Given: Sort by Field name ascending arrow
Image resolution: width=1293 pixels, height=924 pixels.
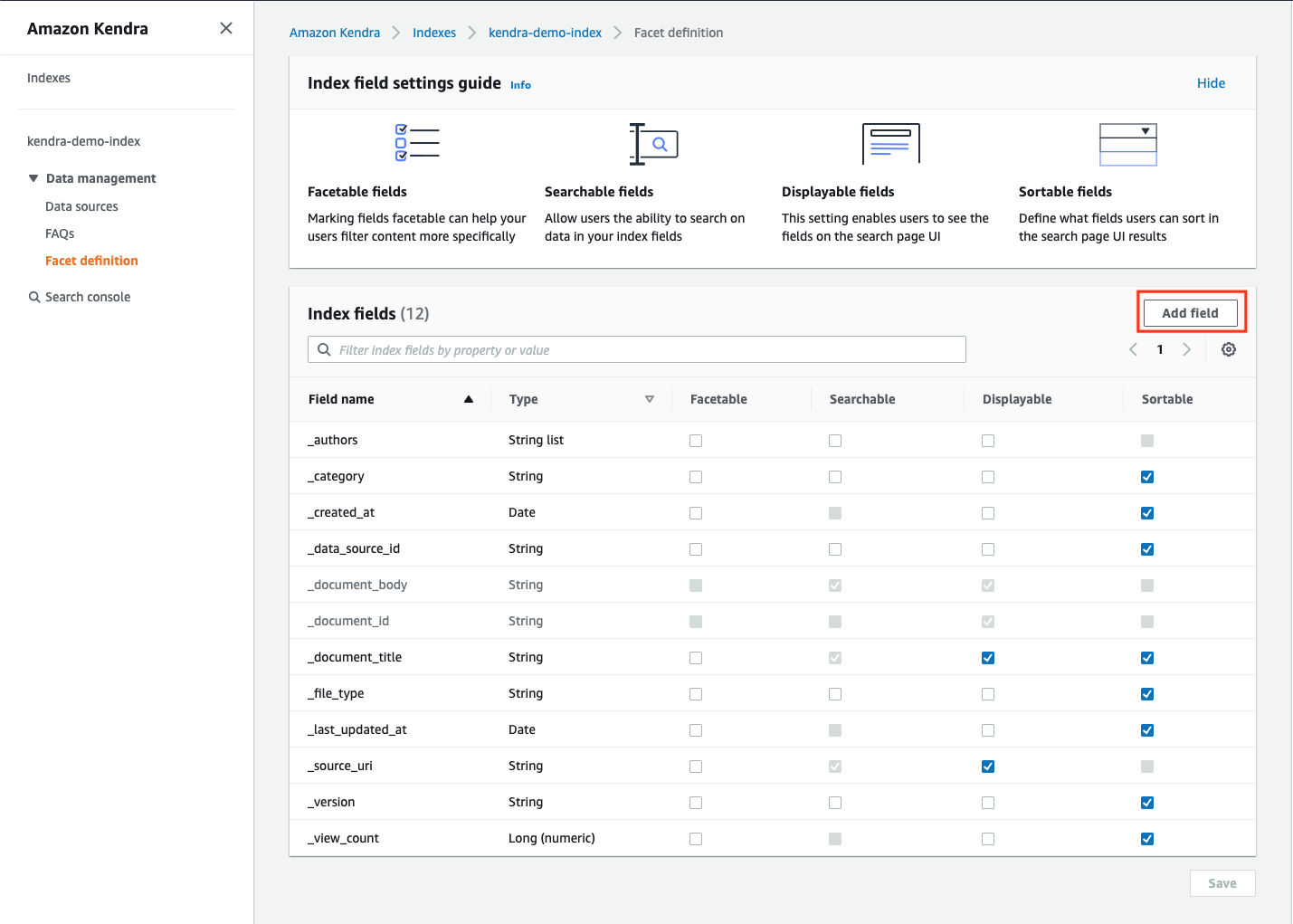Looking at the screenshot, I should click(x=469, y=399).
